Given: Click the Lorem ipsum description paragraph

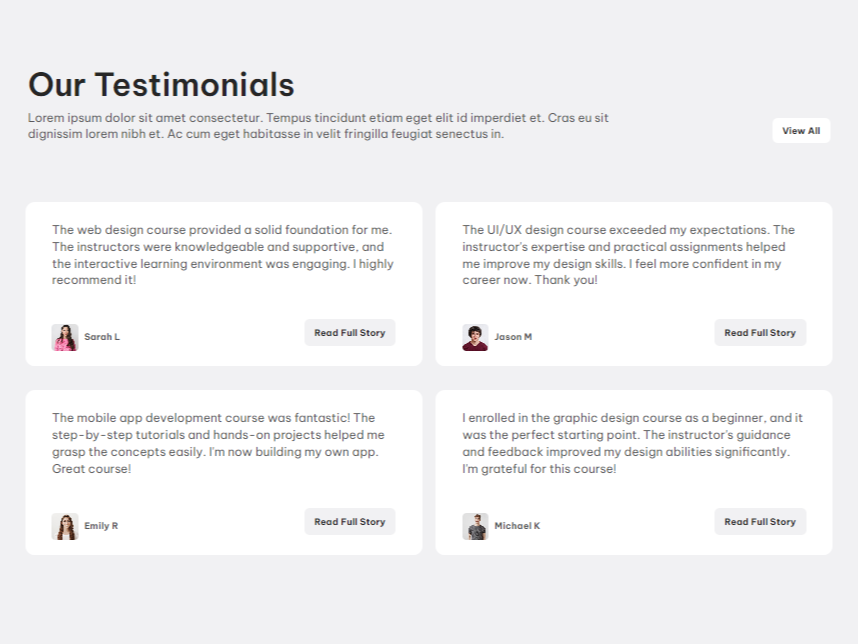Looking at the screenshot, I should 318,126.
